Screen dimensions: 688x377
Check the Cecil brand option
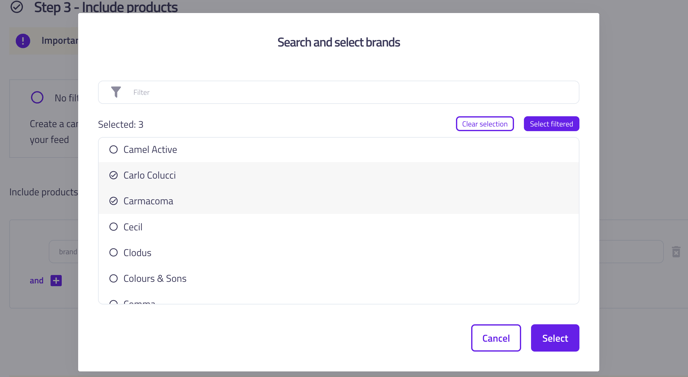(338, 227)
